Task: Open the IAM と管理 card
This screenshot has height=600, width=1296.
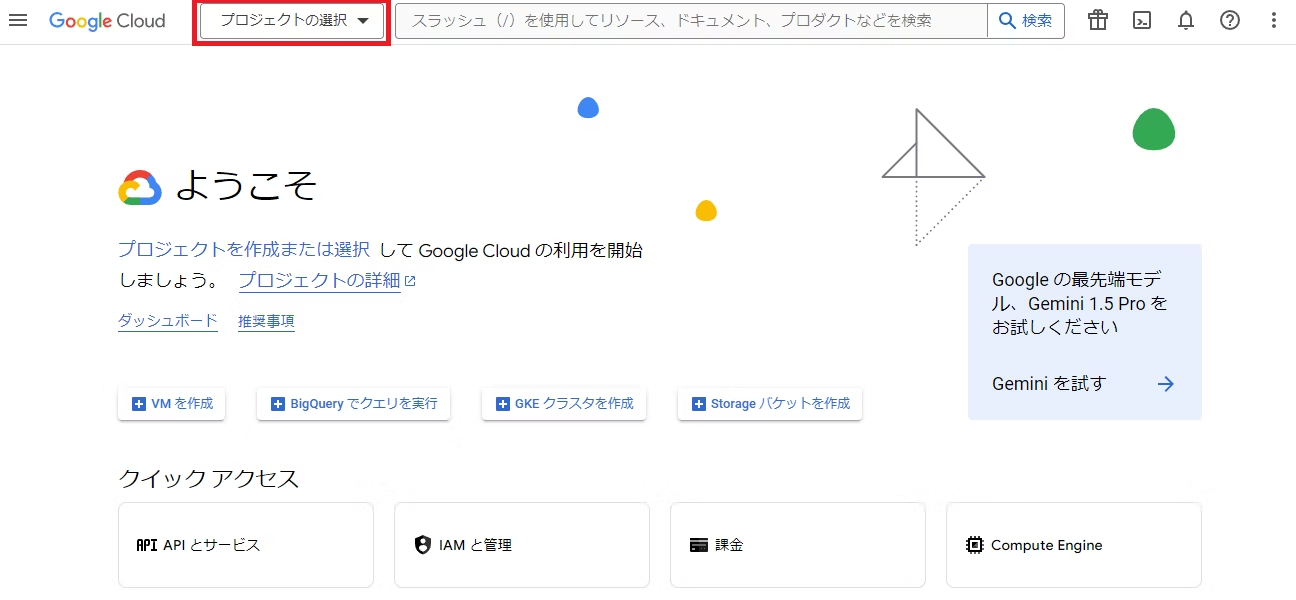Action: point(522,545)
